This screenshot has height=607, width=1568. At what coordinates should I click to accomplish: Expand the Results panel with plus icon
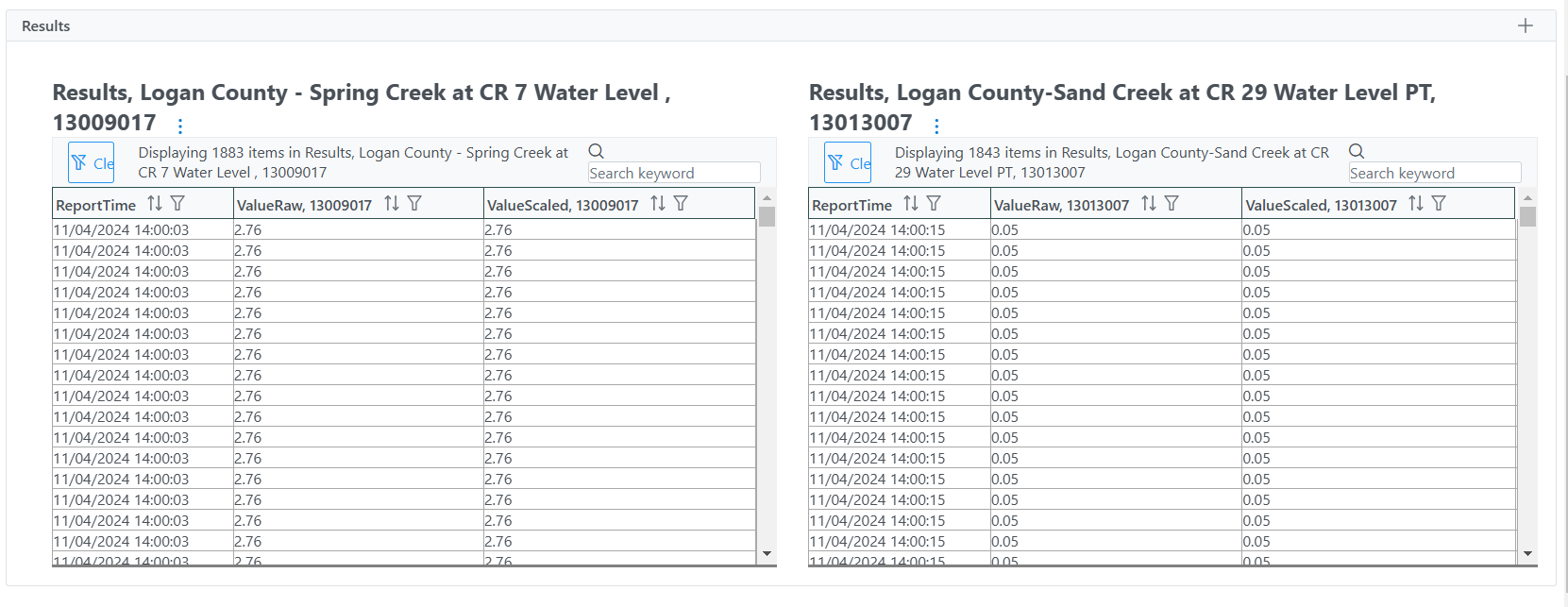click(x=1526, y=25)
